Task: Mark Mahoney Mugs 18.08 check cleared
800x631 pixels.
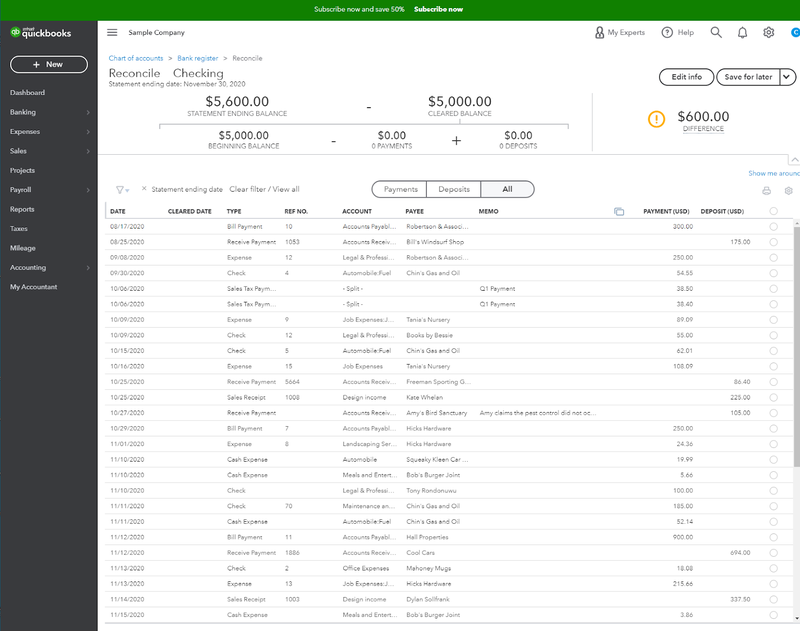Action: [773, 568]
